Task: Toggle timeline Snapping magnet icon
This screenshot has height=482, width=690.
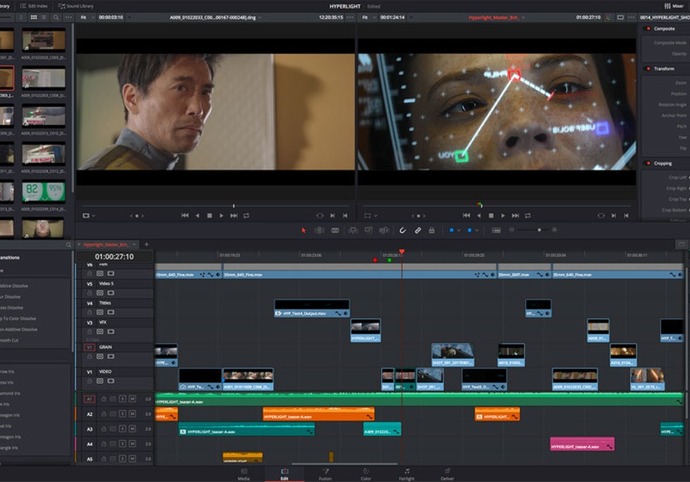Action: (403, 230)
